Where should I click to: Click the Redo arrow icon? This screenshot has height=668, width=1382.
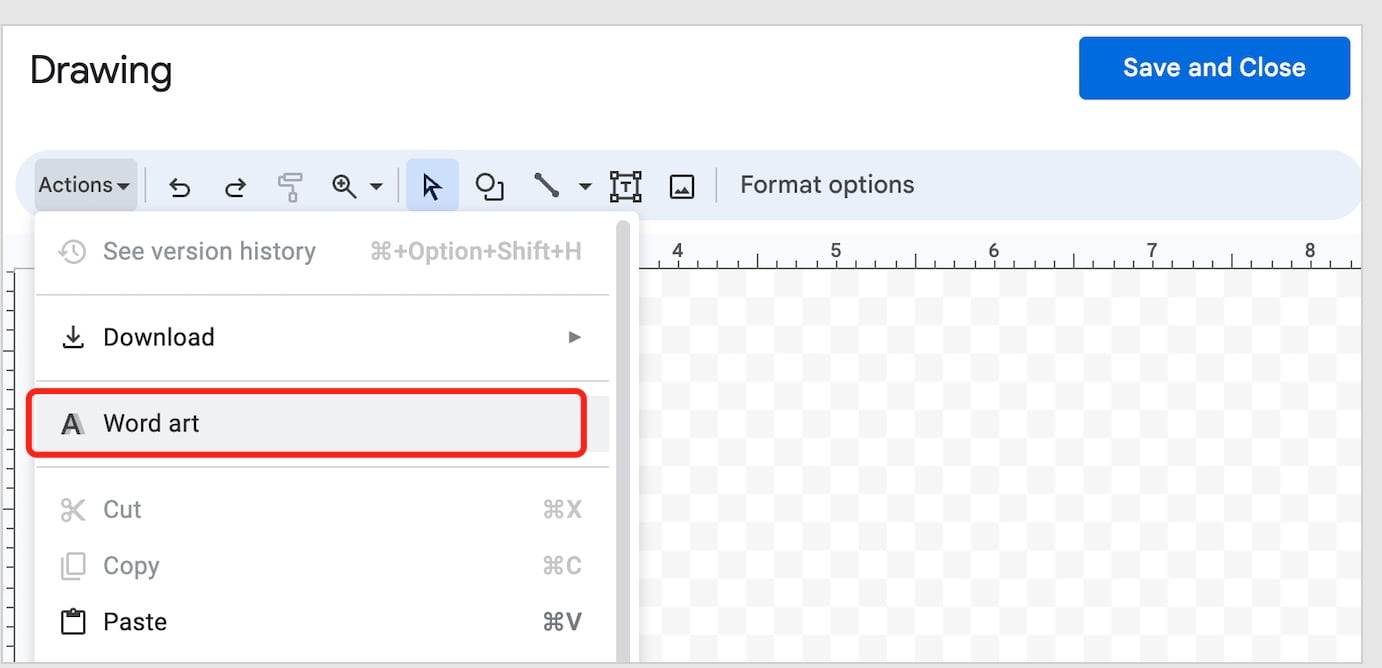pyautogui.click(x=235, y=186)
